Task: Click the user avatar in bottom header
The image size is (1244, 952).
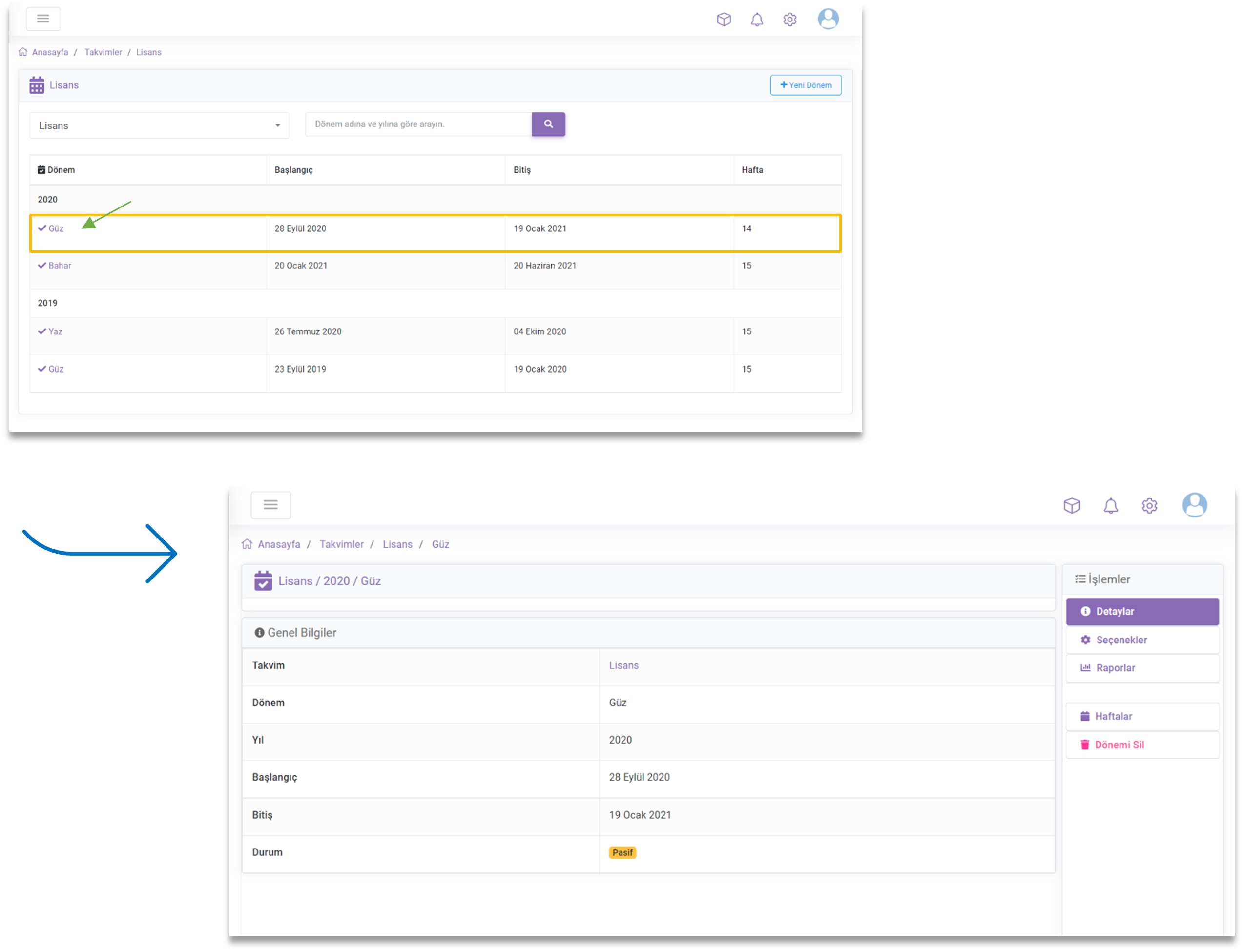Action: point(1194,505)
